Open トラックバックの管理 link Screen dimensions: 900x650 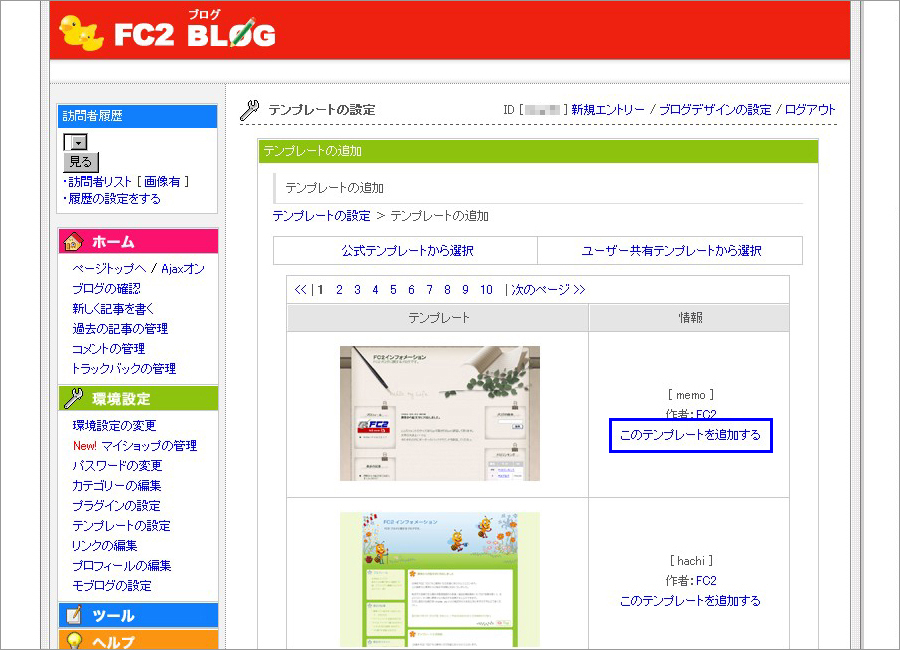124,369
